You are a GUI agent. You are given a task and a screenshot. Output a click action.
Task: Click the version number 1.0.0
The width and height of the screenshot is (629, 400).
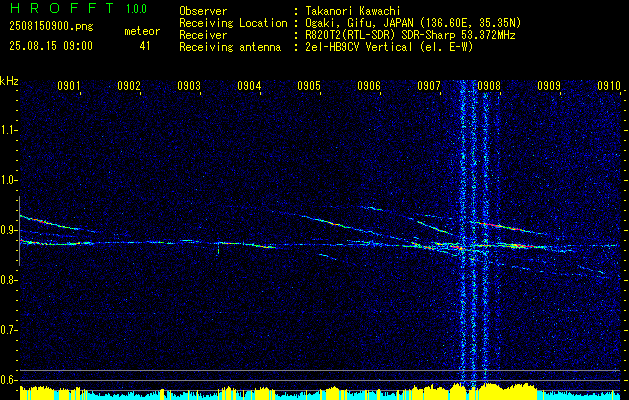coord(136,8)
